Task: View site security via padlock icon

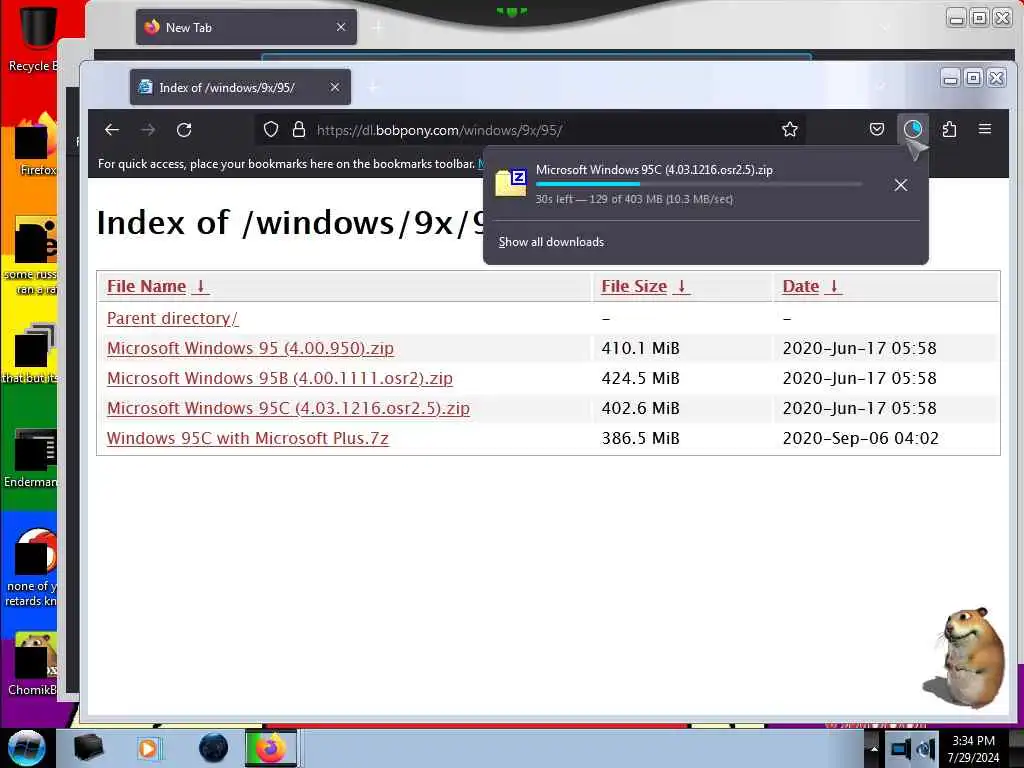Action: [299, 130]
